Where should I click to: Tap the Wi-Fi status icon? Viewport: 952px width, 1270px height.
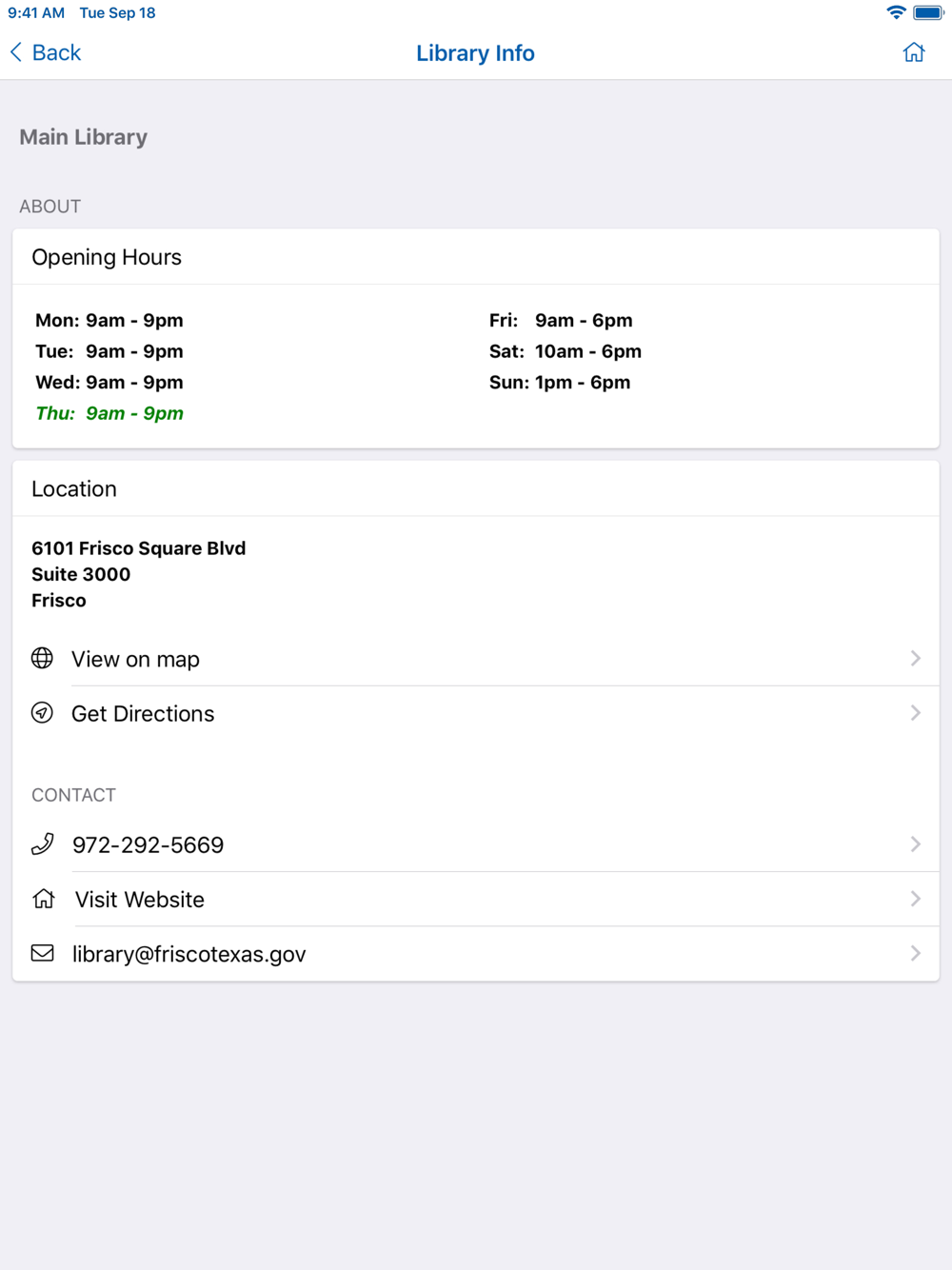coord(896,12)
